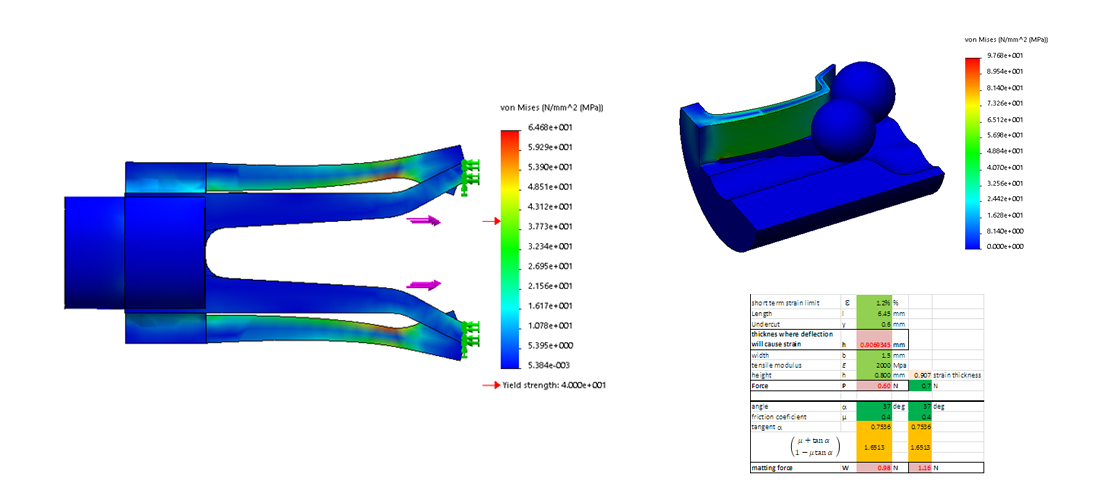This screenshot has height=500, width=1100.
Task: Click the 4.070e+001 legend value
Action: point(1006,167)
